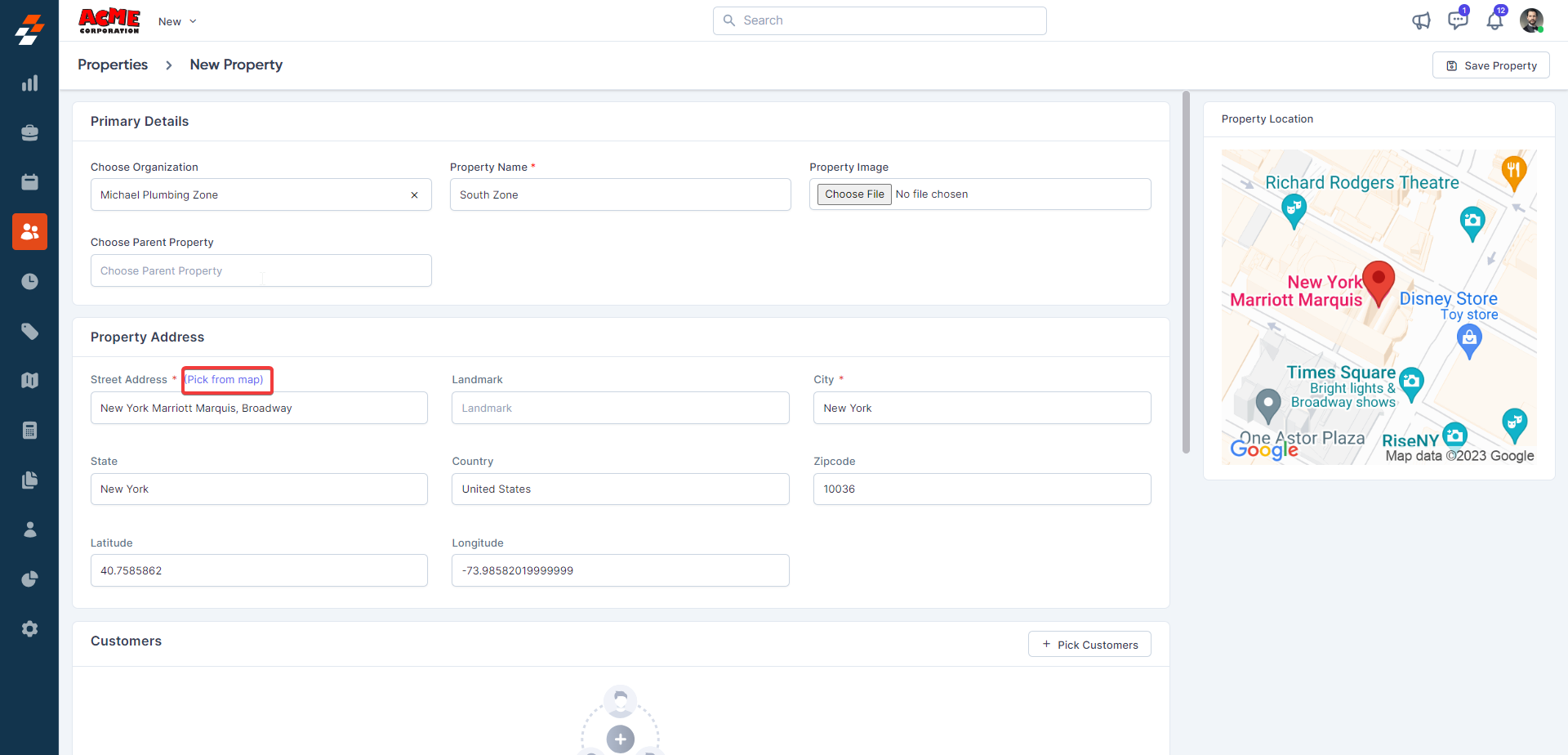Open settings gear in sidebar
Image resolution: width=1568 pixels, height=755 pixels.
(x=29, y=629)
